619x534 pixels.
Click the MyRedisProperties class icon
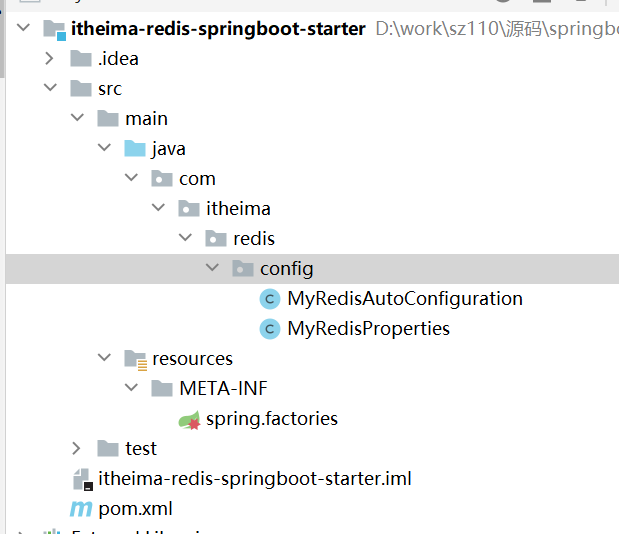[269, 329]
